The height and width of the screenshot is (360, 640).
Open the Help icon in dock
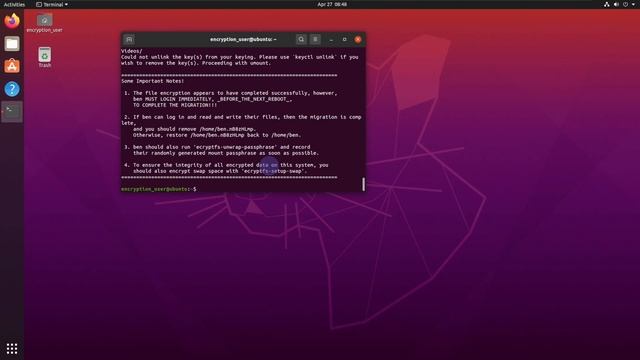pyautogui.click(x=12, y=89)
